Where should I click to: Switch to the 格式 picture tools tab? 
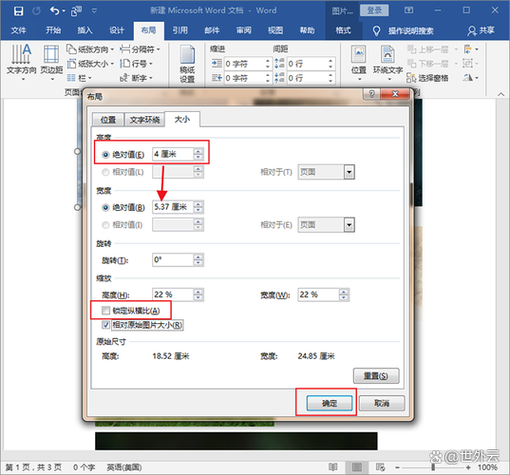click(x=343, y=31)
